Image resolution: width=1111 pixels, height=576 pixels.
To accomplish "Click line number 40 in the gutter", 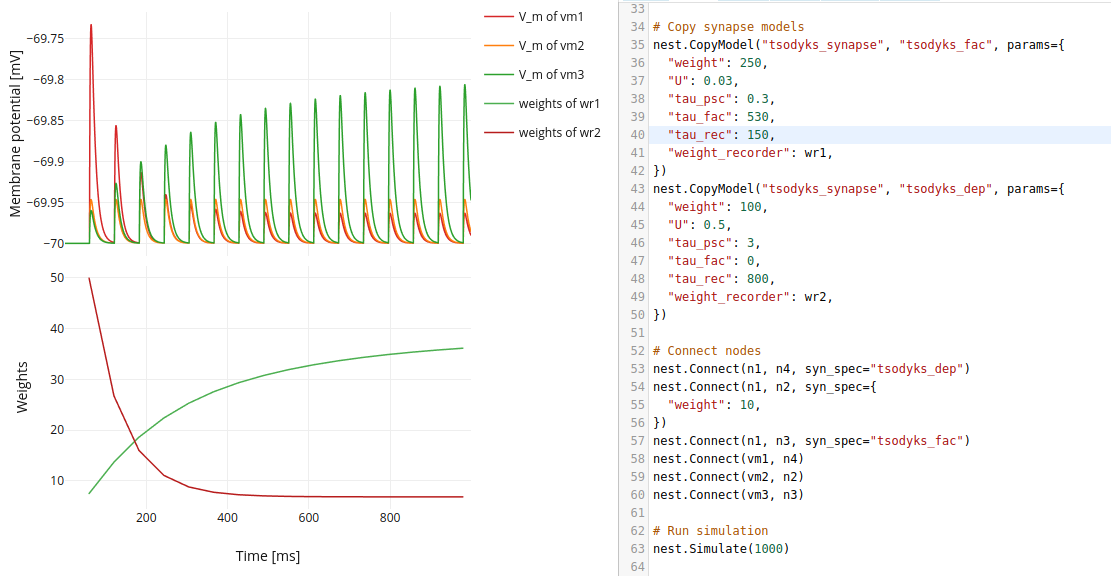I will point(638,135).
